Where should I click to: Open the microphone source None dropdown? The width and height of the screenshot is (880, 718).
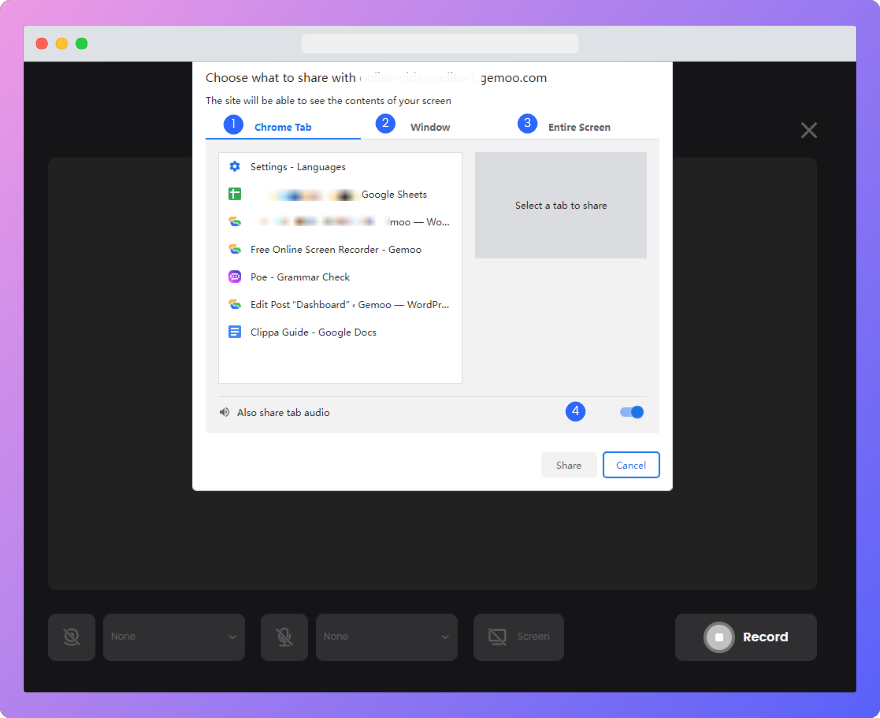point(387,637)
